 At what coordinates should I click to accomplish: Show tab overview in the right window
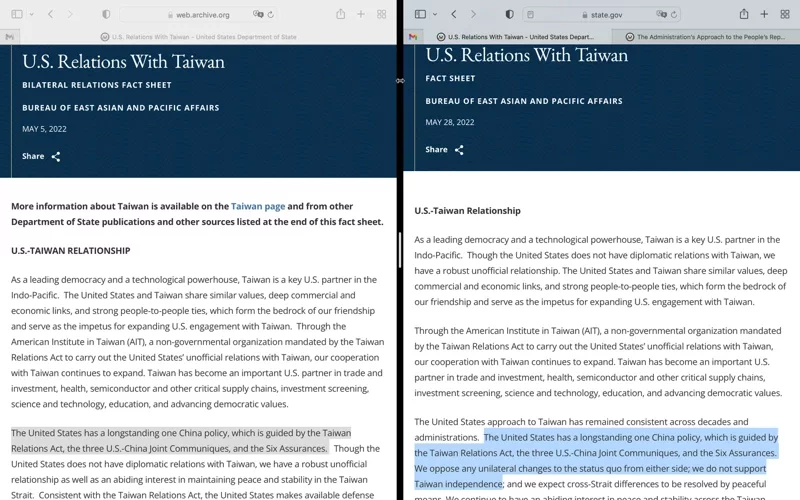coord(785,14)
